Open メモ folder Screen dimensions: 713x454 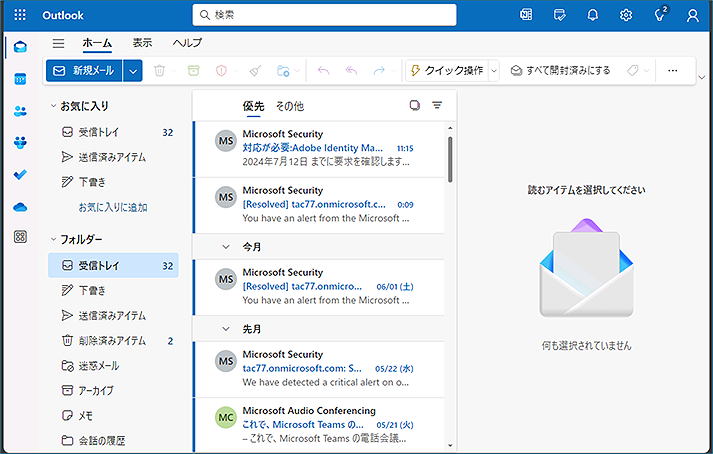pyautogui.click(x=113, y=415)
